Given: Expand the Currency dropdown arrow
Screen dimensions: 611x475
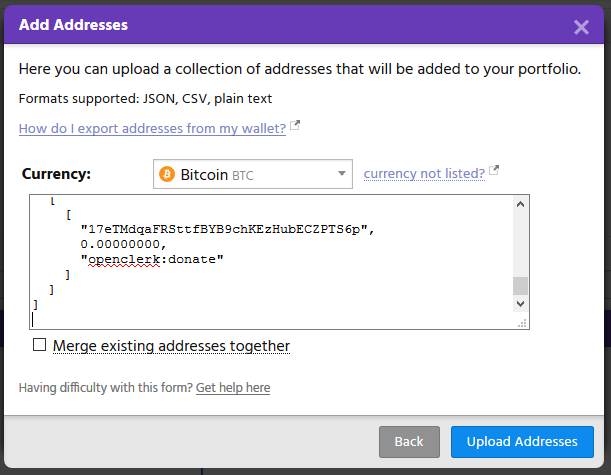Looking at the screenshot, I should pos(342,174).
